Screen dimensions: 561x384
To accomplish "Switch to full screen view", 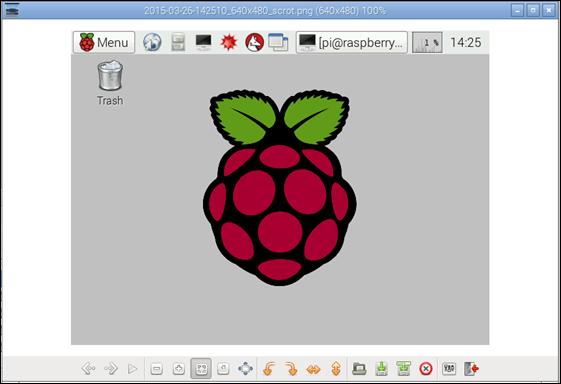I will (x=245, y=368).
